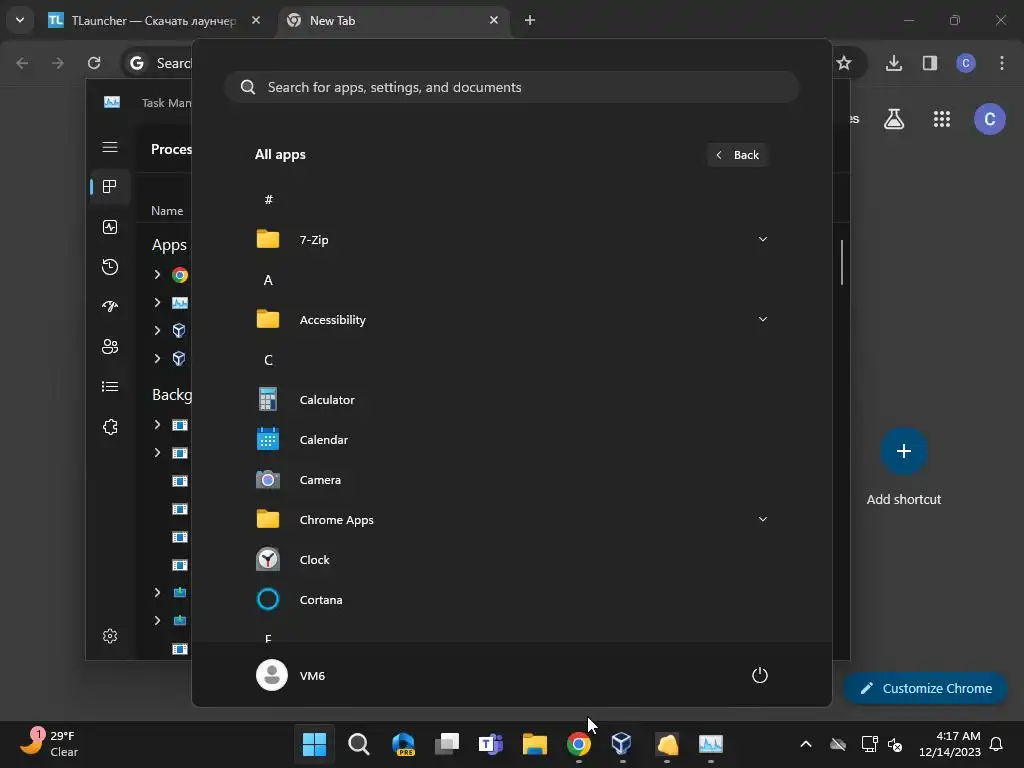
Task: Click the Windows Start button
Action: 314,744
